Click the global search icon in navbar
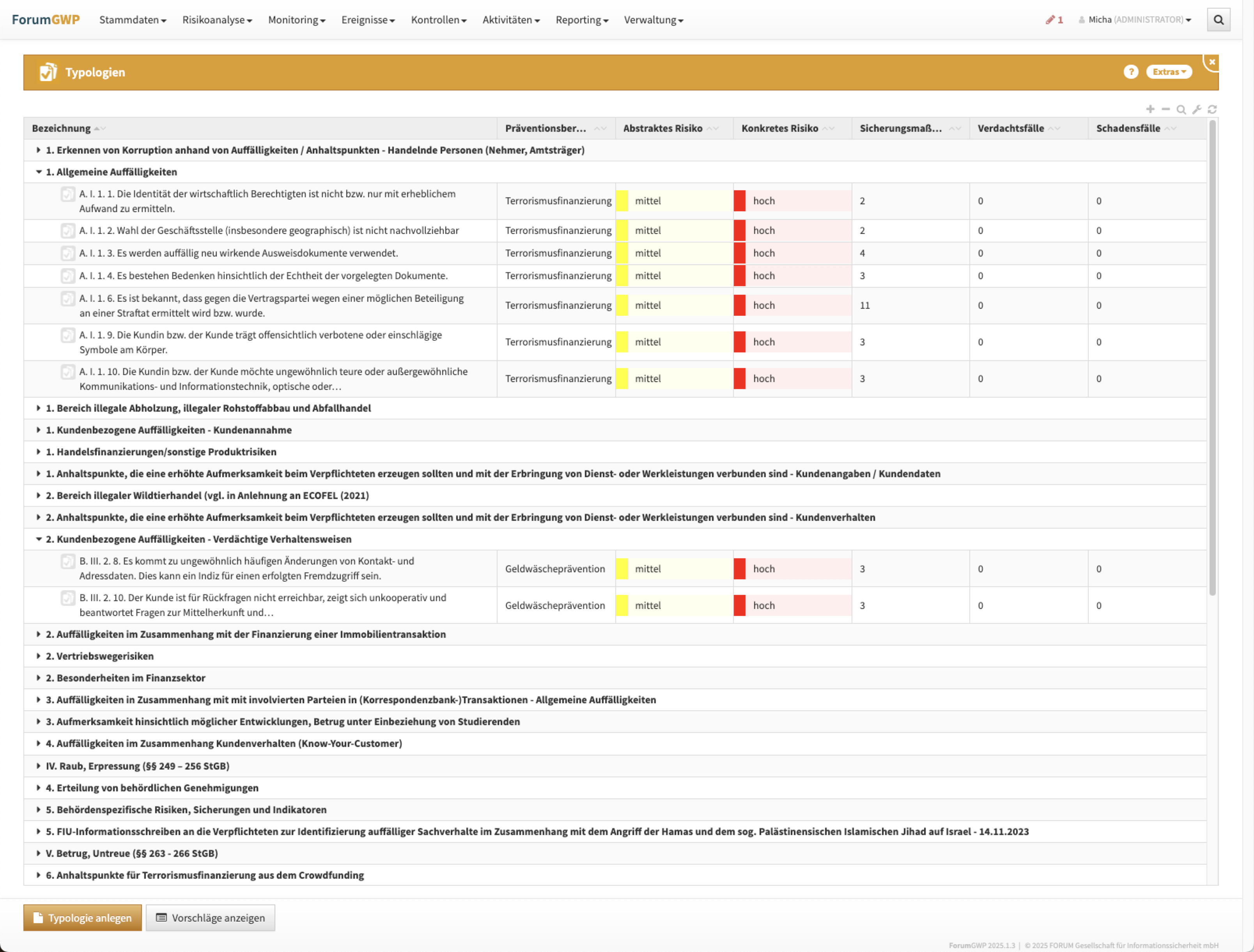This screenshot has height=952, width=1254. pyautogui.click(x=1218, y=20)
